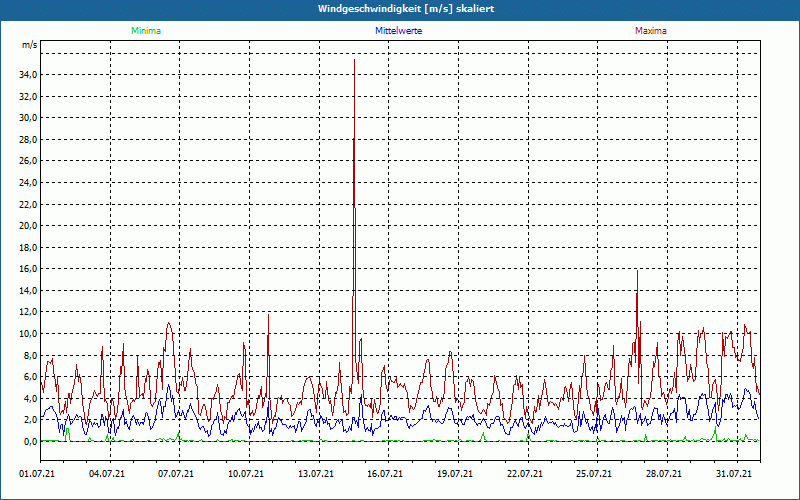Click the 10.07.21 date label

click(x=246, y=474)
